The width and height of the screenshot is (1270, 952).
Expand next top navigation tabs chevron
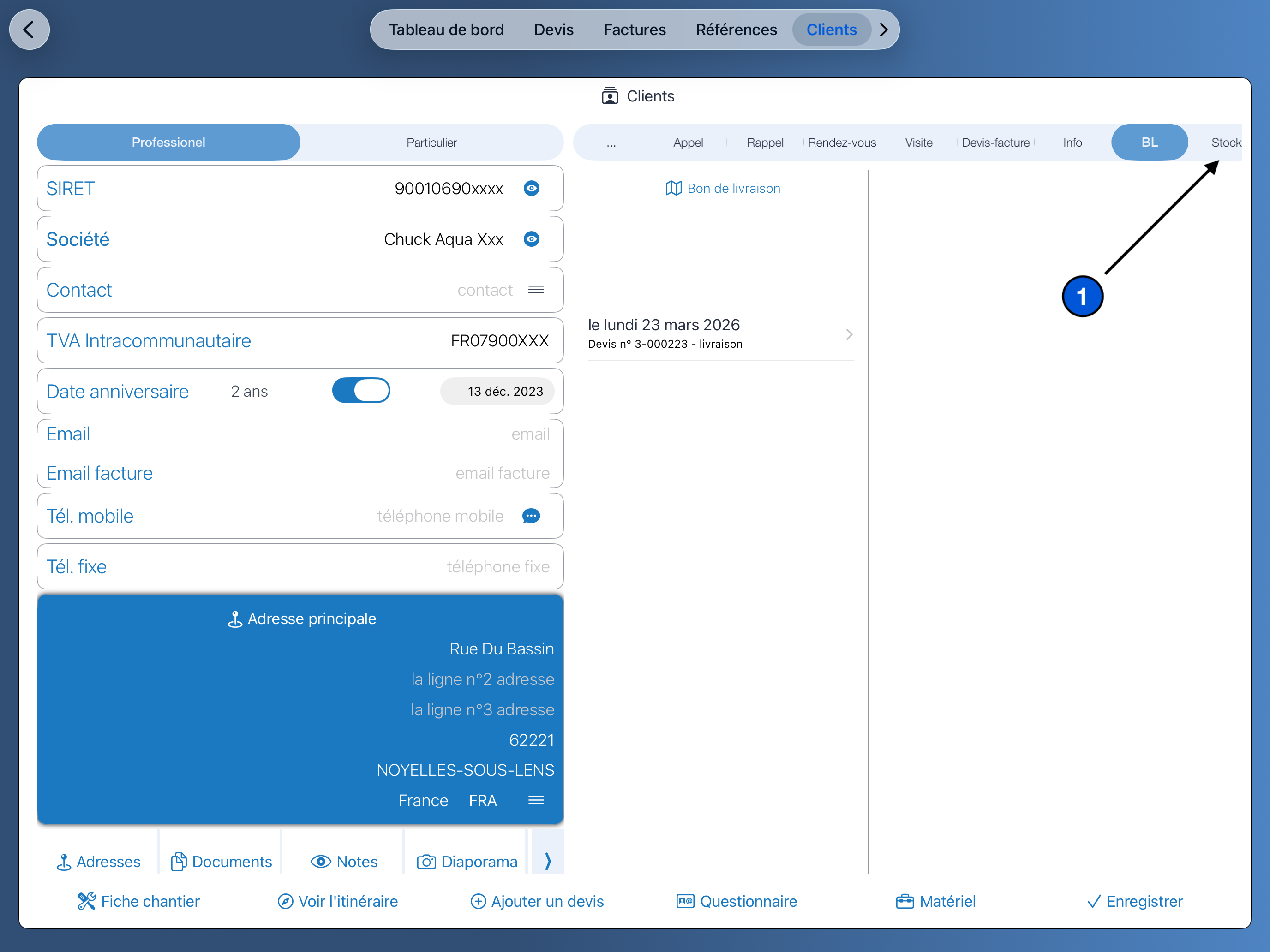[884, 29]
